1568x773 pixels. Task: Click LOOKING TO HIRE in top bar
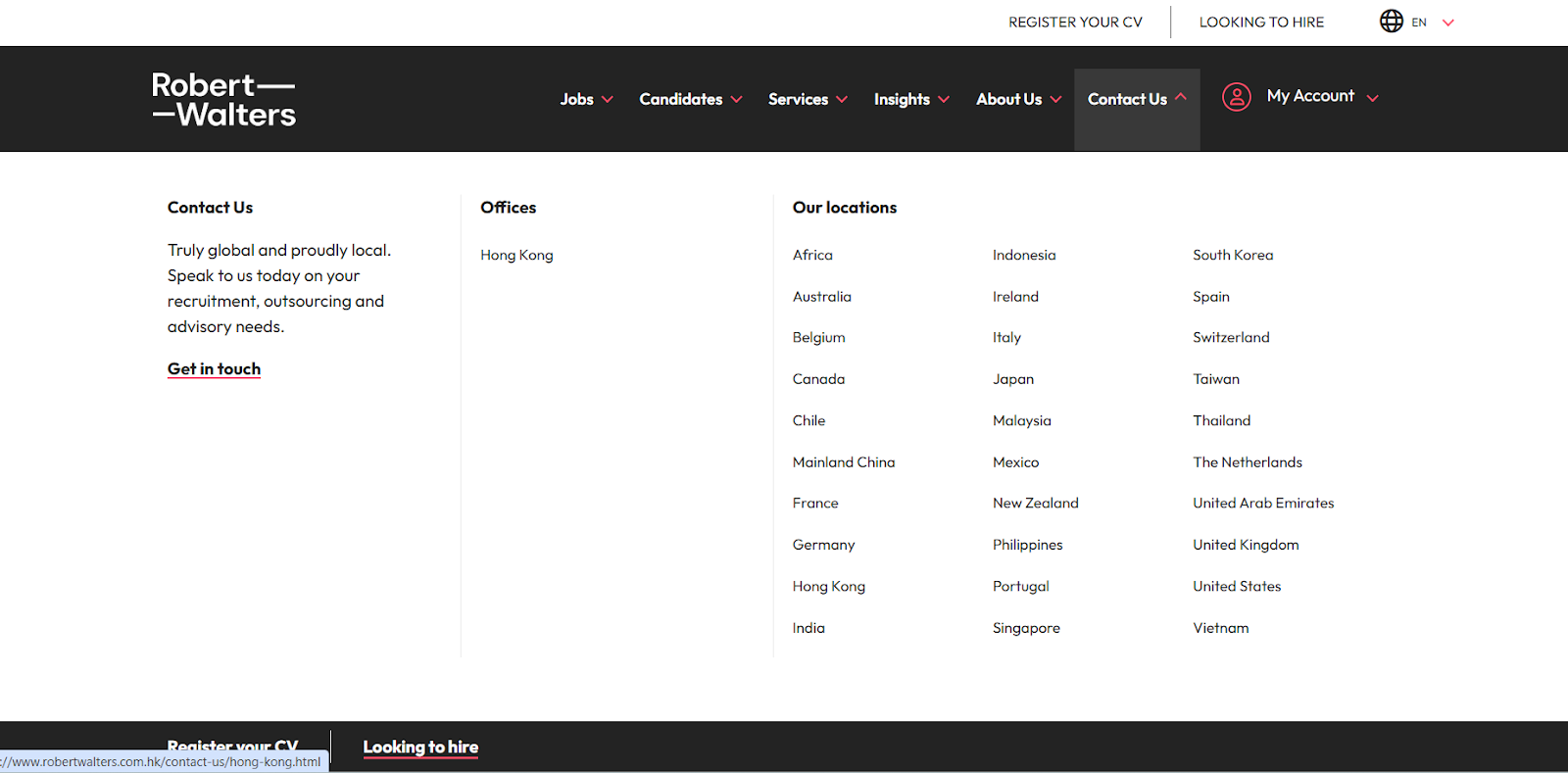[1261, 22]
